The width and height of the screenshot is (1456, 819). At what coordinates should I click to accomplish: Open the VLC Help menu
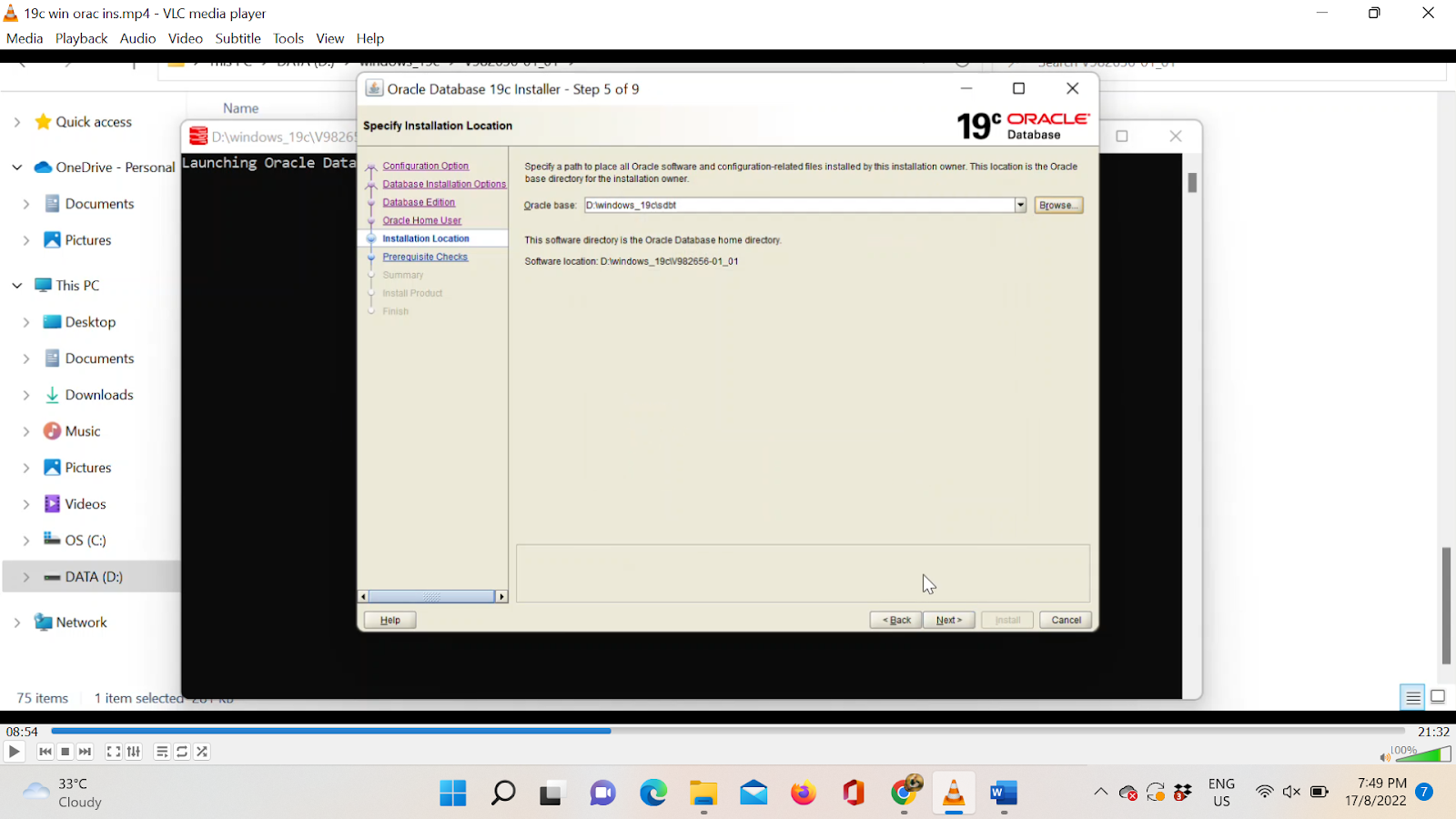[369, 38]
